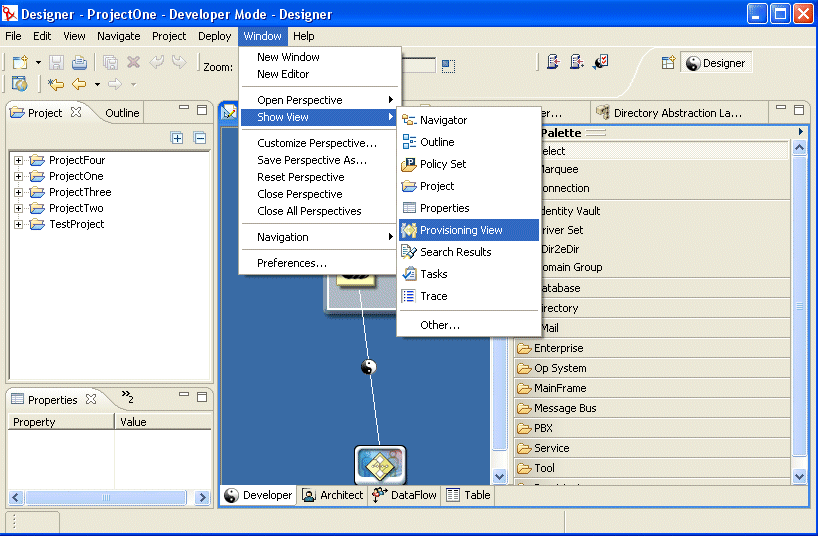The height and width of the screenshot is (536, 818).
Task: Open the Outline tab beside Project
Action: pyautogui.click(x=122, y=113)
